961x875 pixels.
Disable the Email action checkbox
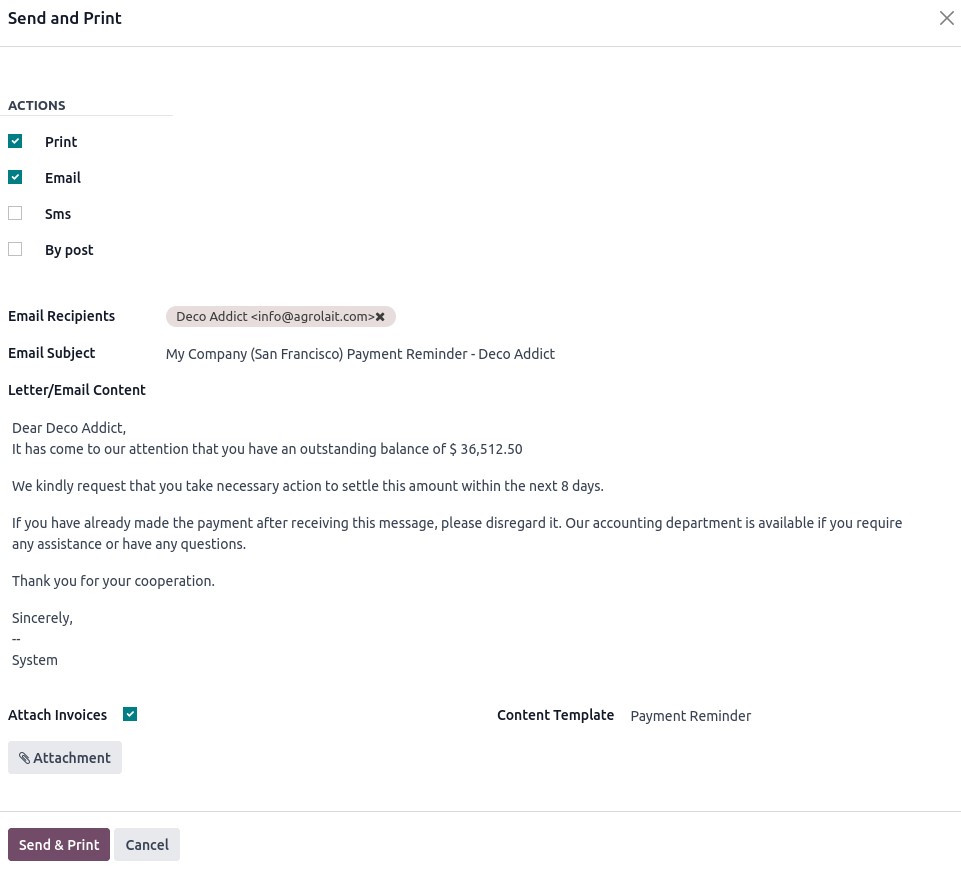(15, 178)
